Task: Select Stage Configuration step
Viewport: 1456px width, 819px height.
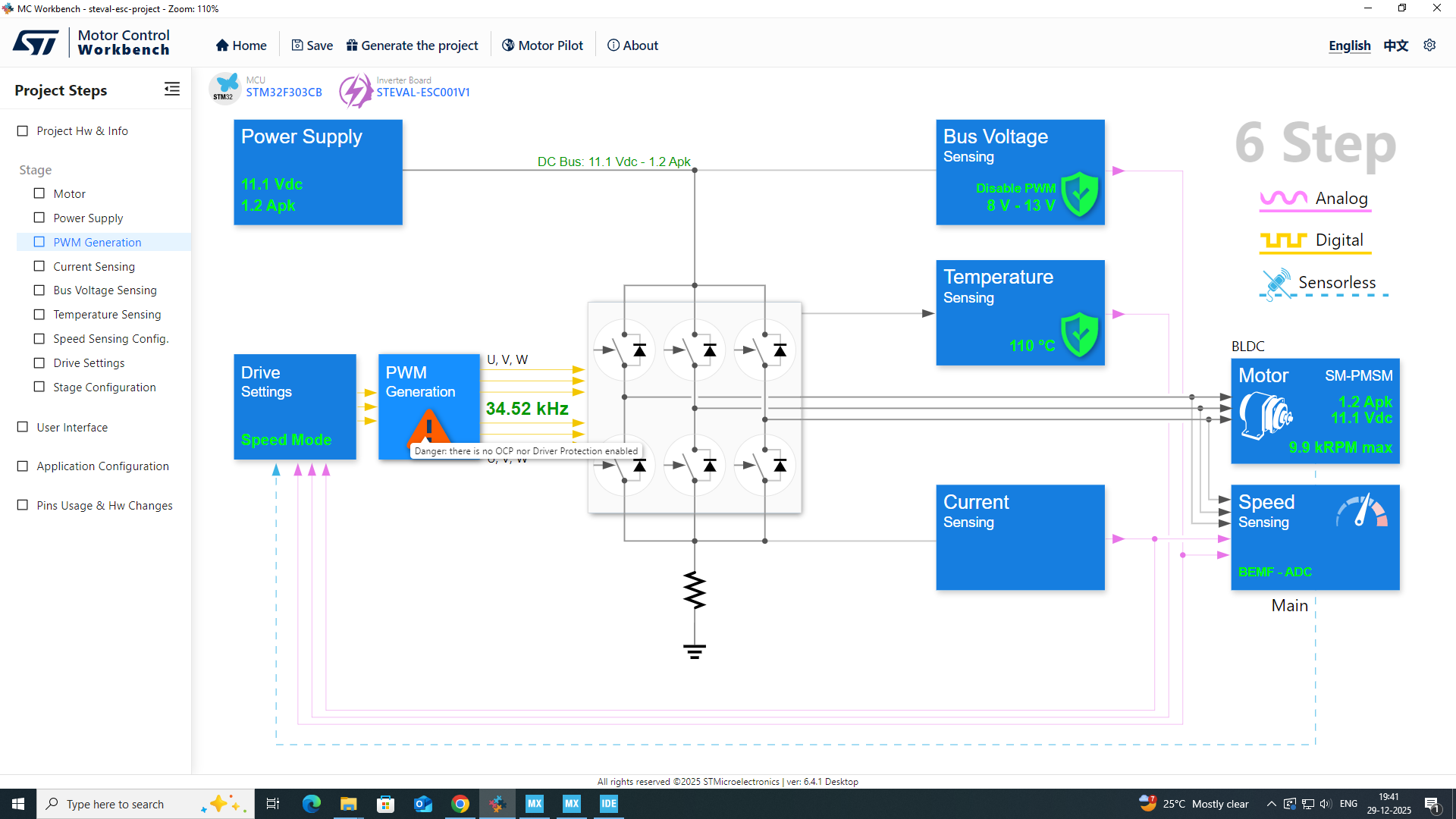Action: (x=104, y=387)
